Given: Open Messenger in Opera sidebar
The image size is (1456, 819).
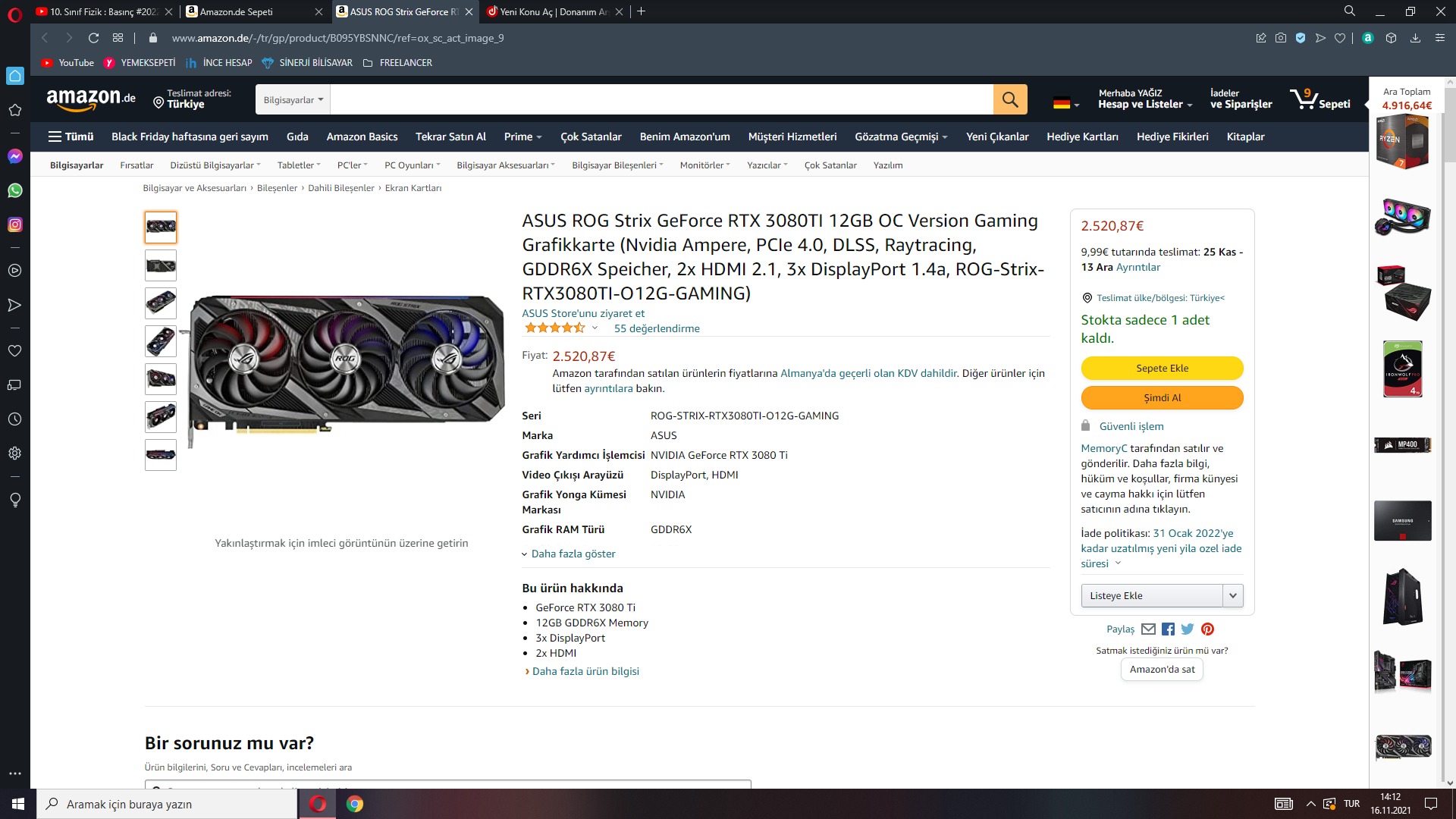Looking at the screenshot, I should pyautogui.click(x=14, y=156).
